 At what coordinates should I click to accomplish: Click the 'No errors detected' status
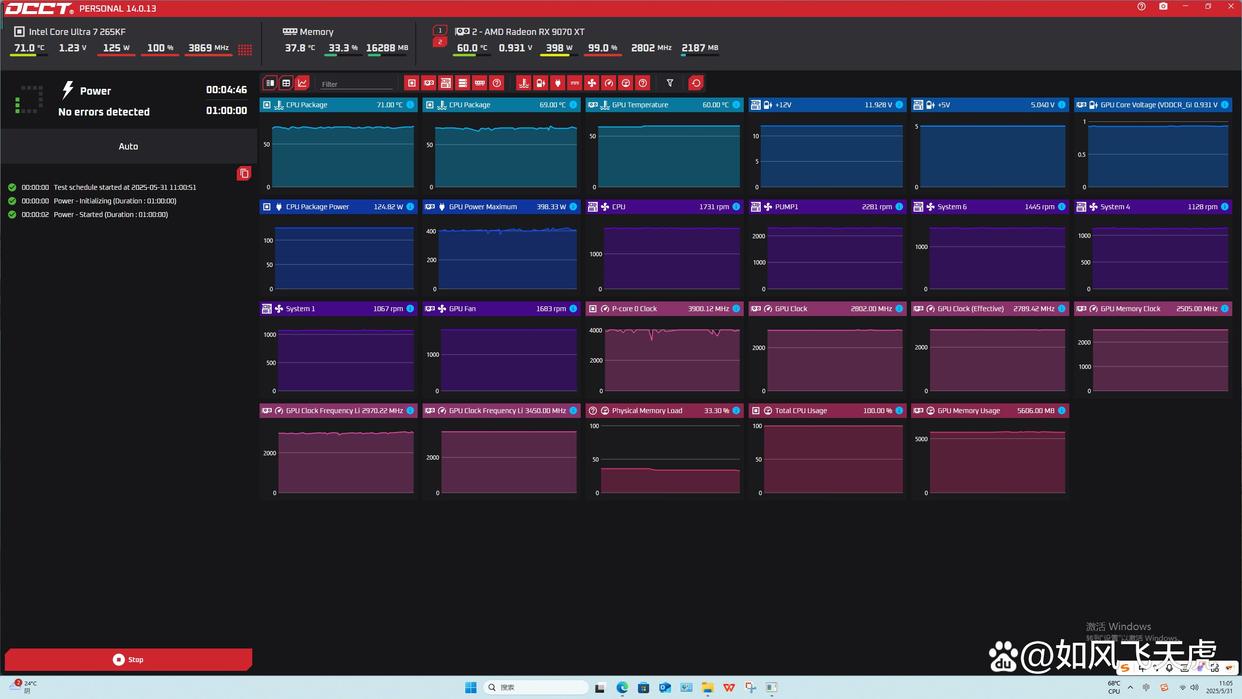pos(104,112)
